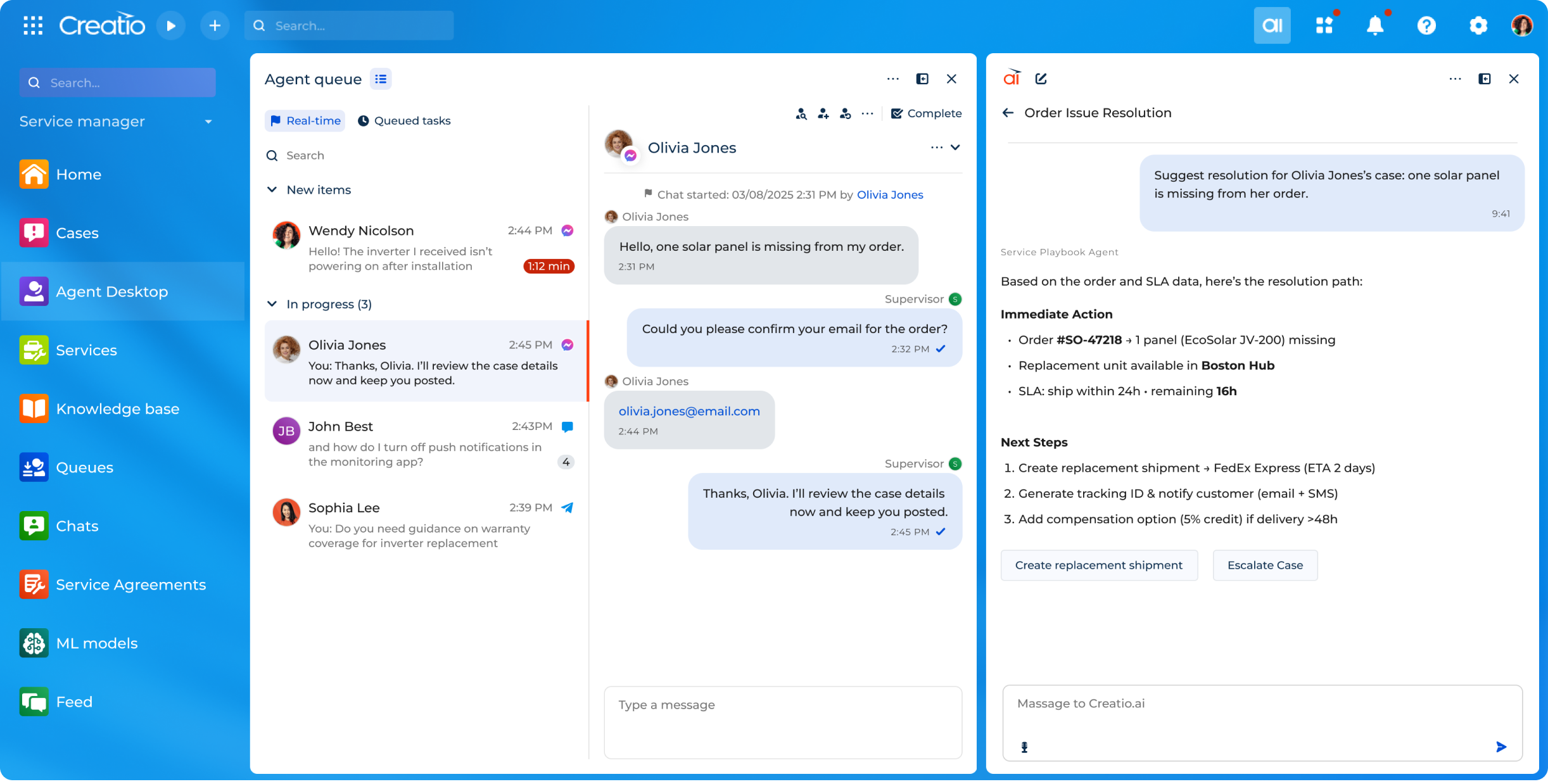
Task: Click Olivia Jones link in chat header
Action: tap(889, 194)
